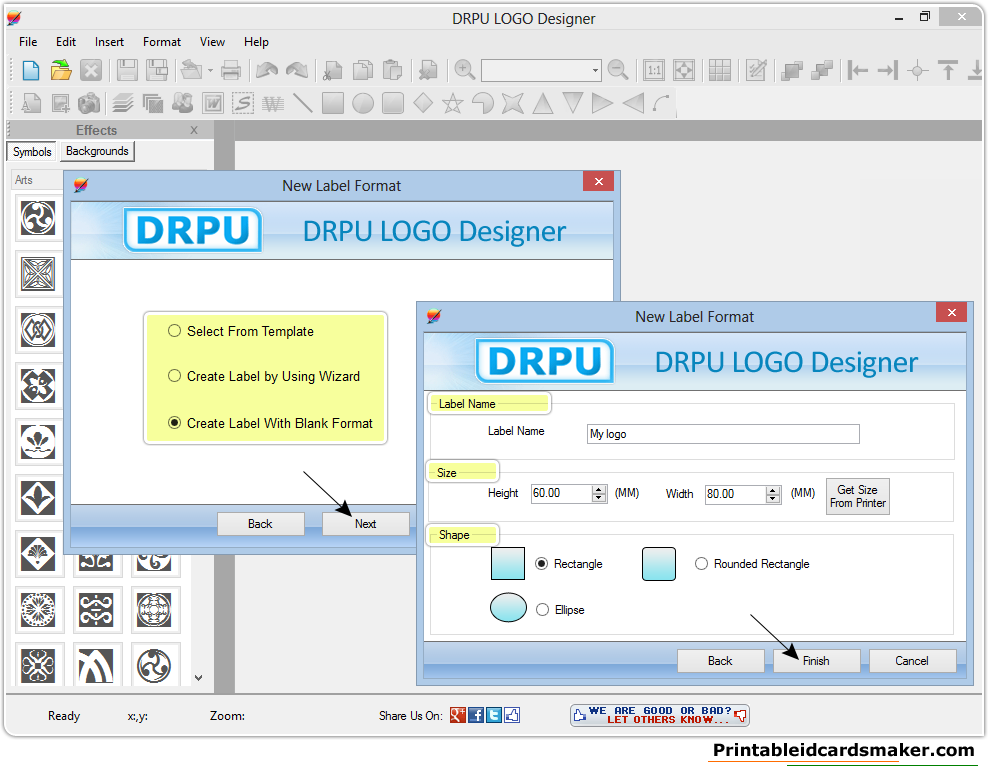Click the Print toolbar icon
This screenshot has height=766, width=988.
click(x=231, y=70)
